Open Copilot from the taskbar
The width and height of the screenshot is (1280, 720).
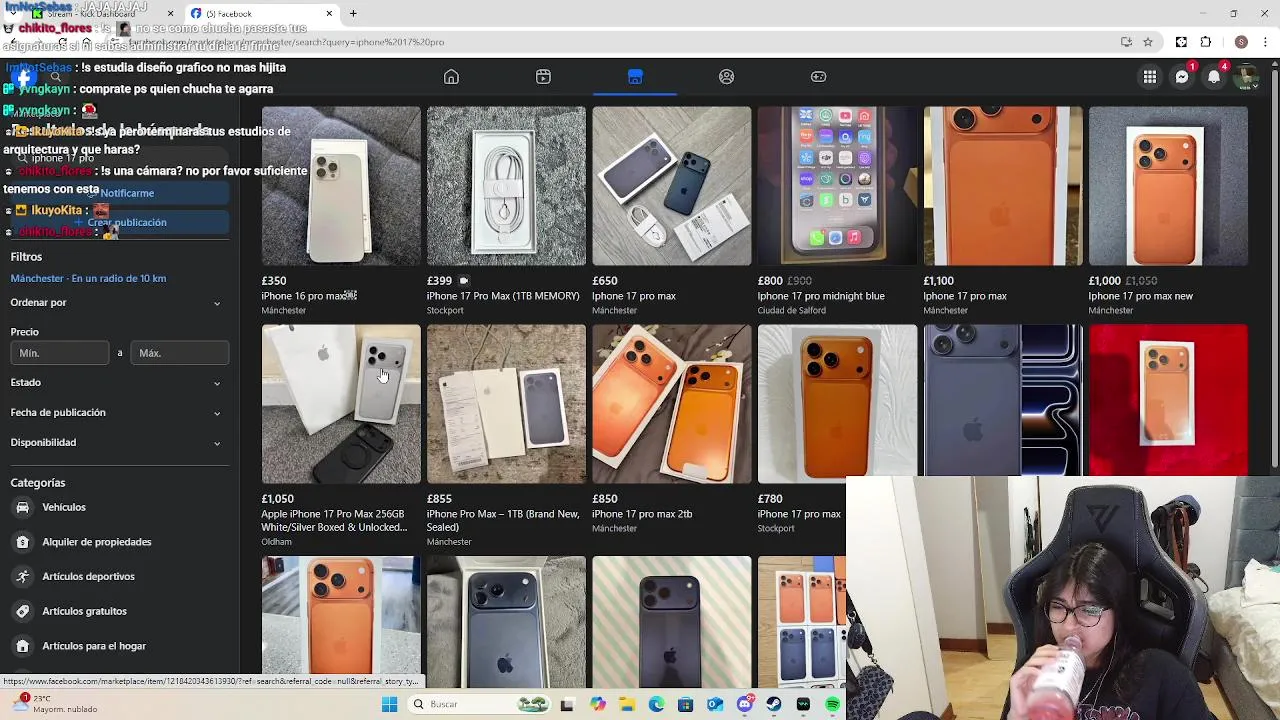598,704
